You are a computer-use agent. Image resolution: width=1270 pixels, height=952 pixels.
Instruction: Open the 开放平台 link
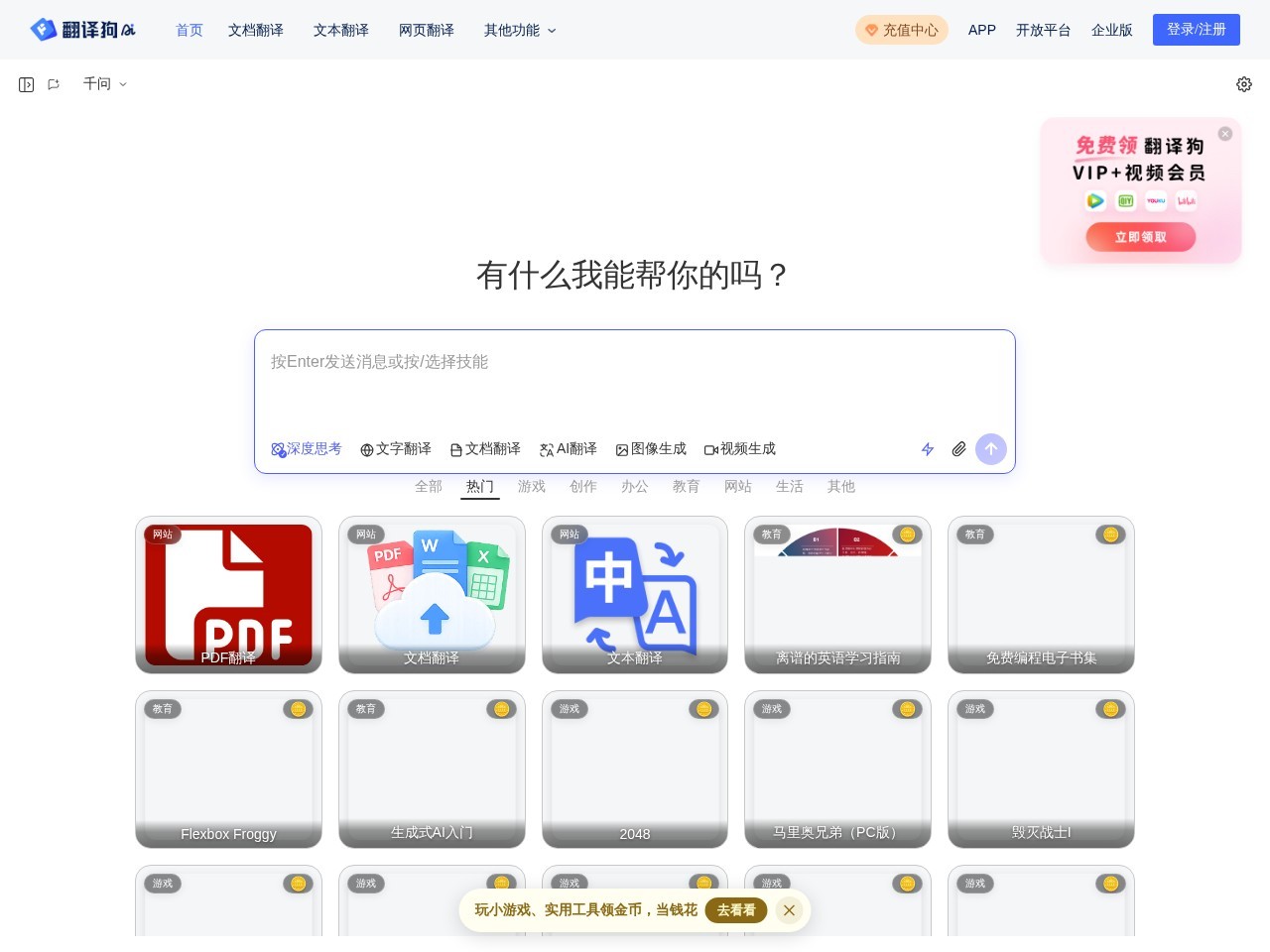1044,30
